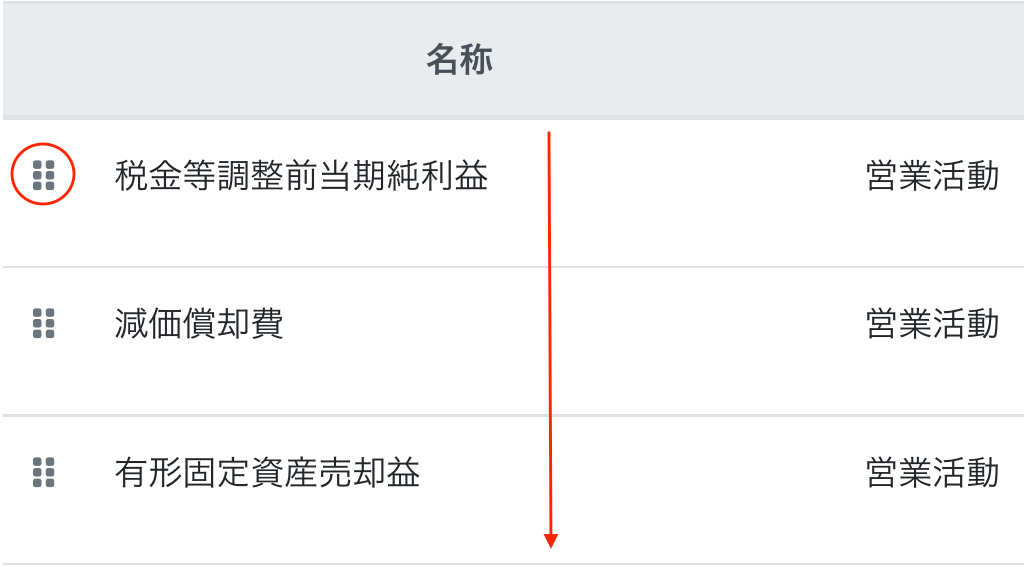The height and width of the screenshot is (567, 1024).
Task: Click 営業活動 in the 有形固定資産売却益 row
Action: pyautogui.click(x=931, y=472)
